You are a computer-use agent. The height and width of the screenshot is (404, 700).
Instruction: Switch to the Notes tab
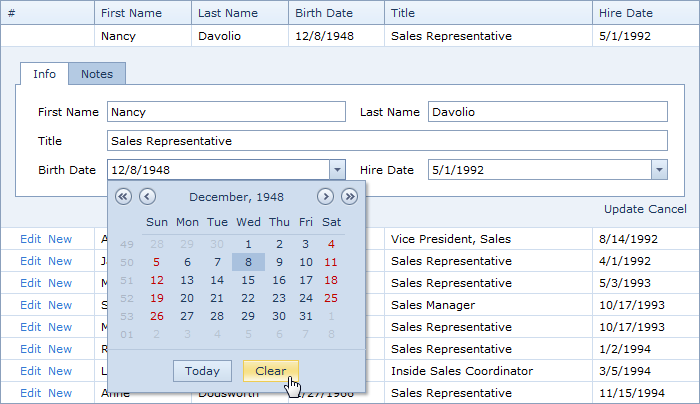(x=97, y=74)
